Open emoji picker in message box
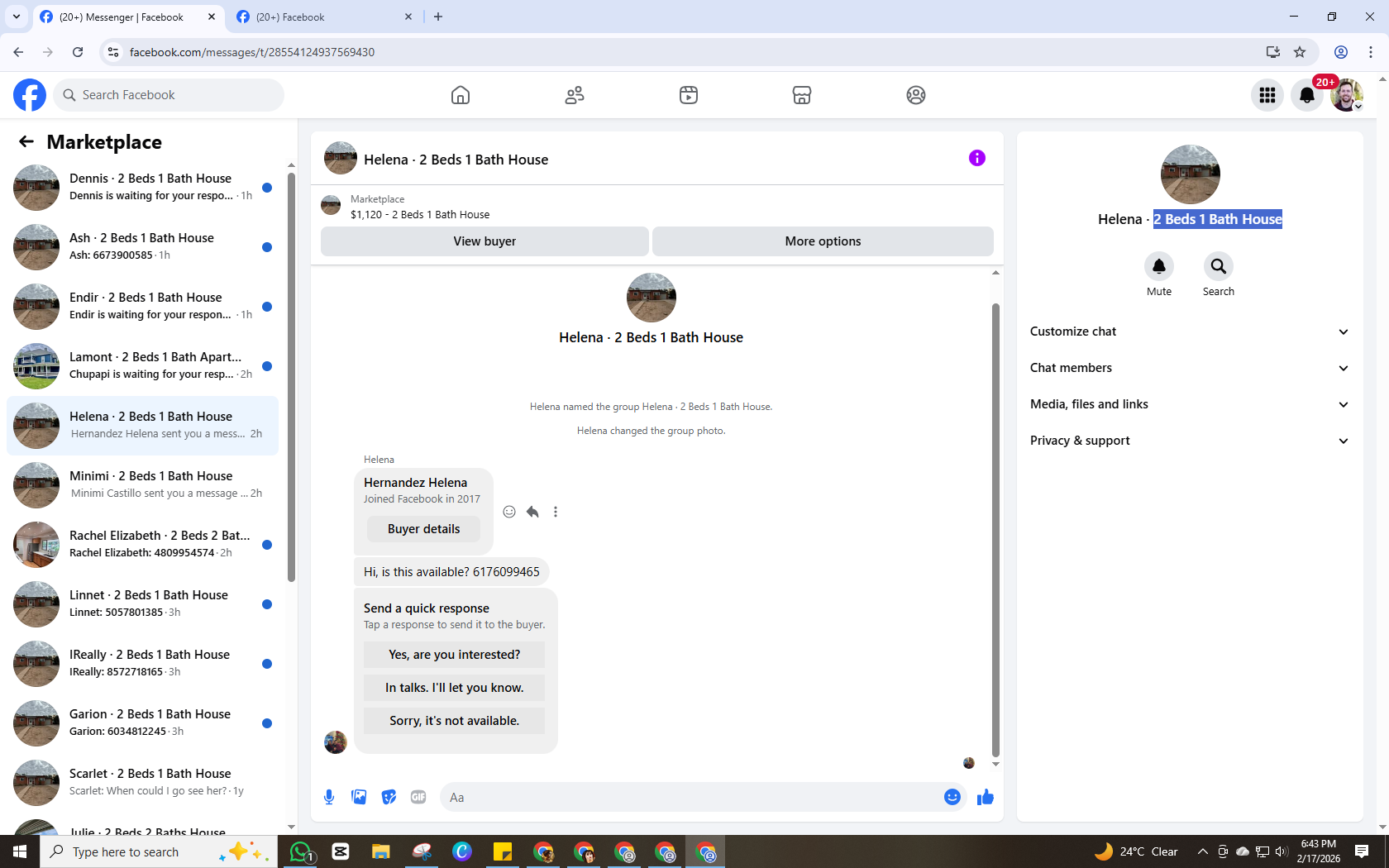Viewport: 1389px width, 868px height. pyautogui.click(x=952, y=797)
